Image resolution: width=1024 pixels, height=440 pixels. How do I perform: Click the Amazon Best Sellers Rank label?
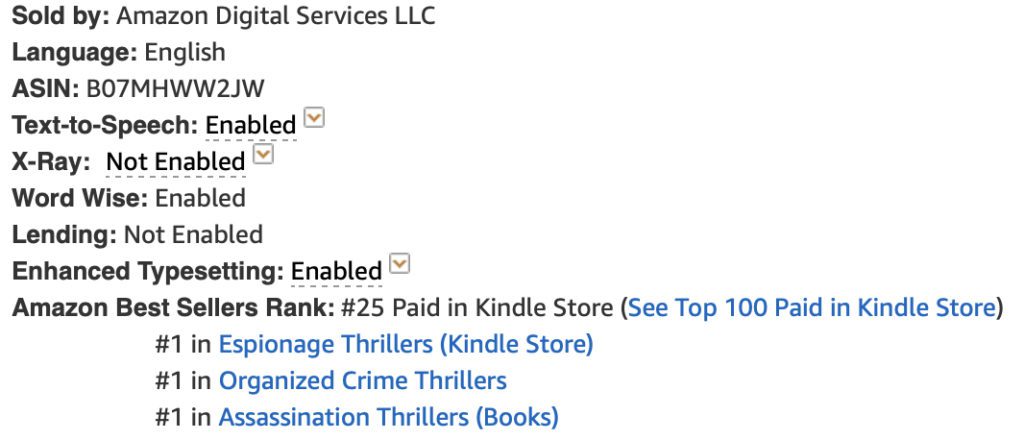[x=174, y=307]
